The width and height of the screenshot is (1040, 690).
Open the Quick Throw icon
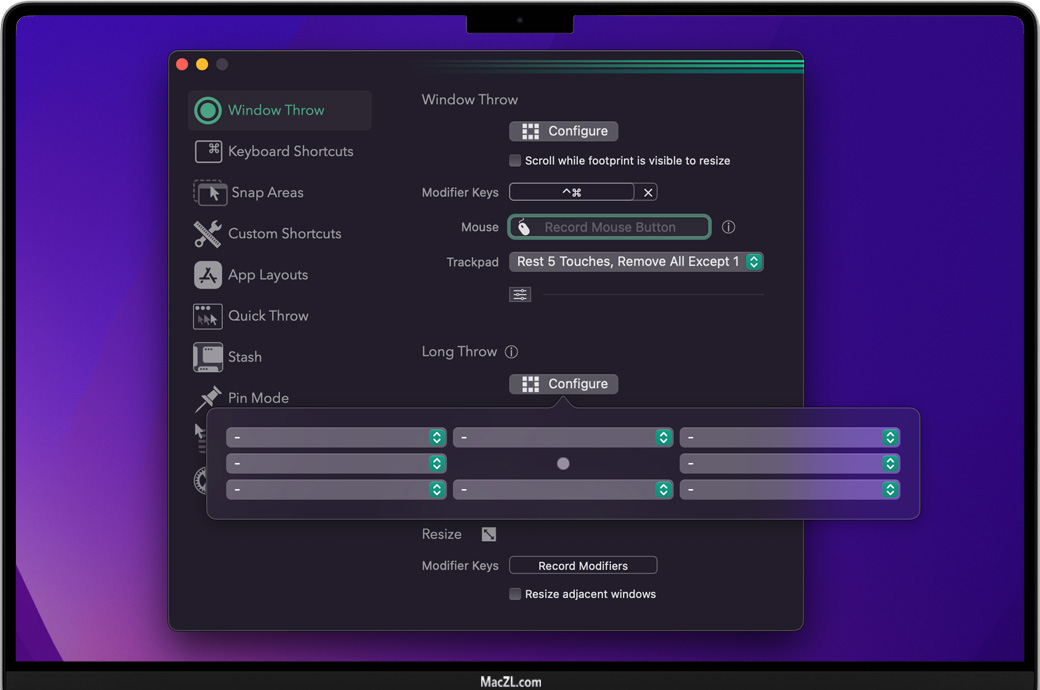point(208,316)
